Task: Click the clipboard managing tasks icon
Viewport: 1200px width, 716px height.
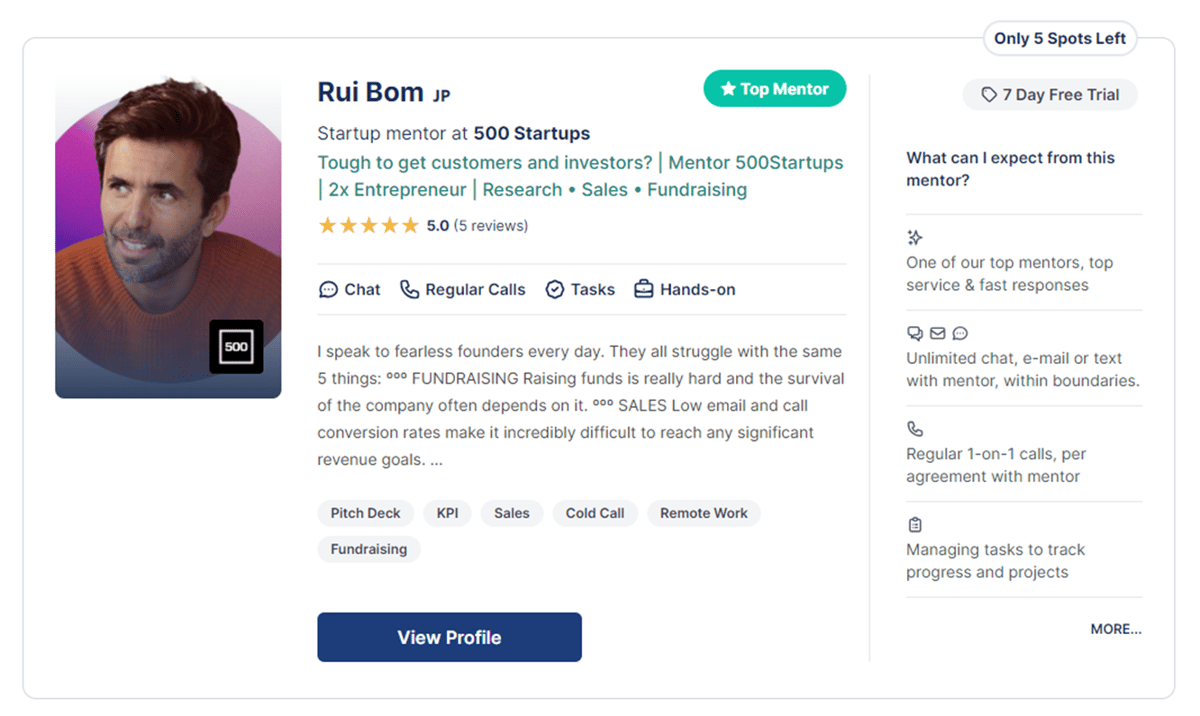Action: click(914, 524)
